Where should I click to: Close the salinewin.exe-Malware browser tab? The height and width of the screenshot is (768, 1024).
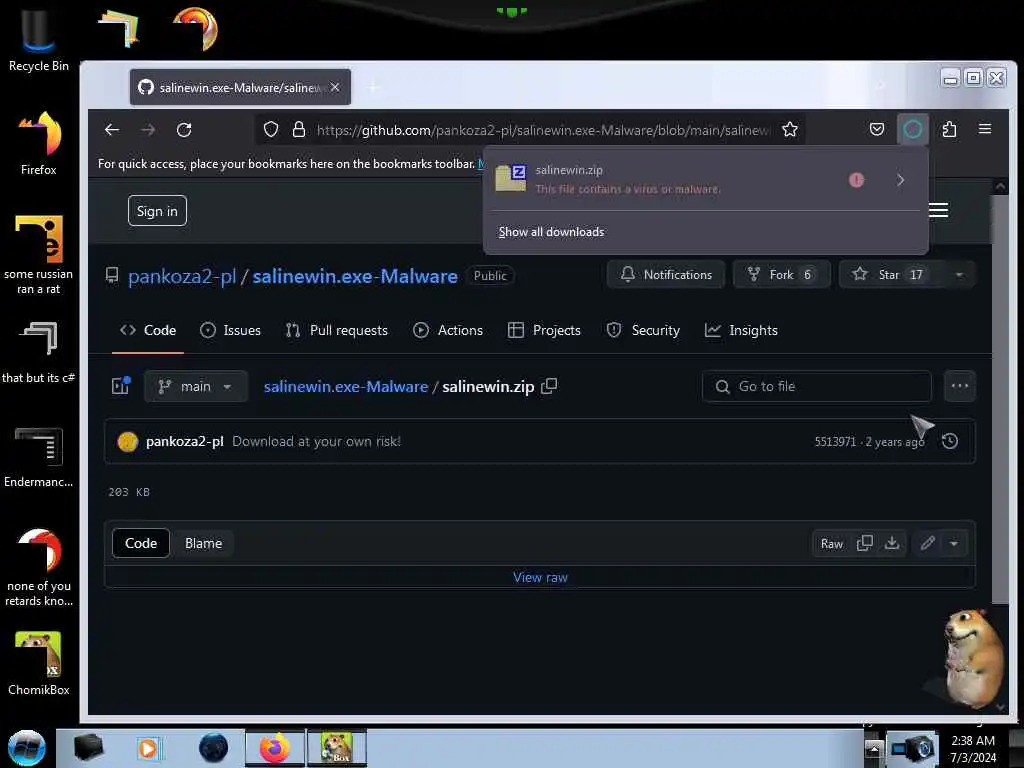(335, 87)
